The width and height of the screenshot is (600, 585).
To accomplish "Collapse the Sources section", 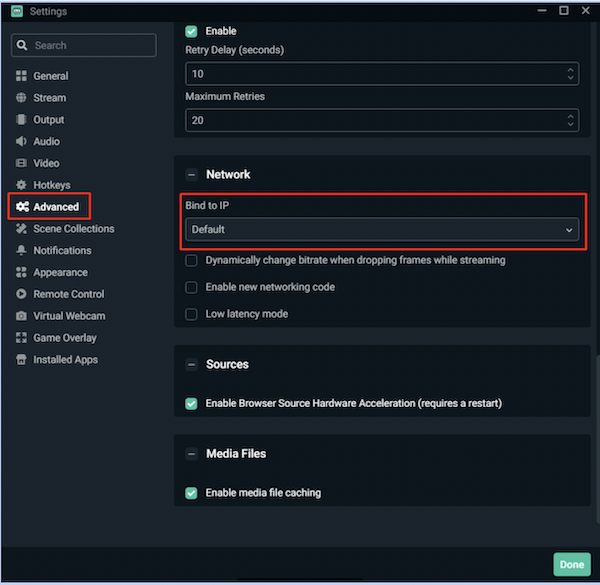I will (191, 365).
